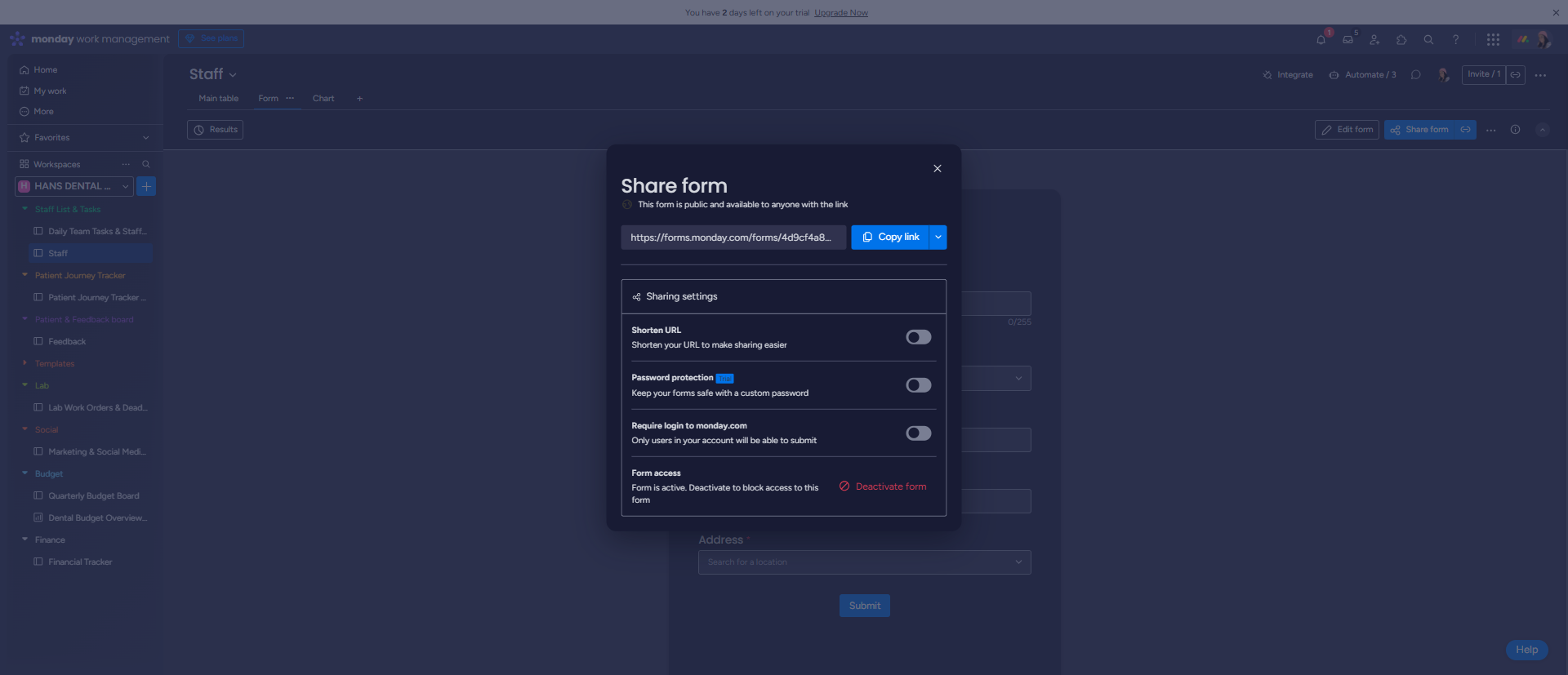Open Automate / 3
This screenshot has height=675, width=1568.
[x=1362, y=75]
